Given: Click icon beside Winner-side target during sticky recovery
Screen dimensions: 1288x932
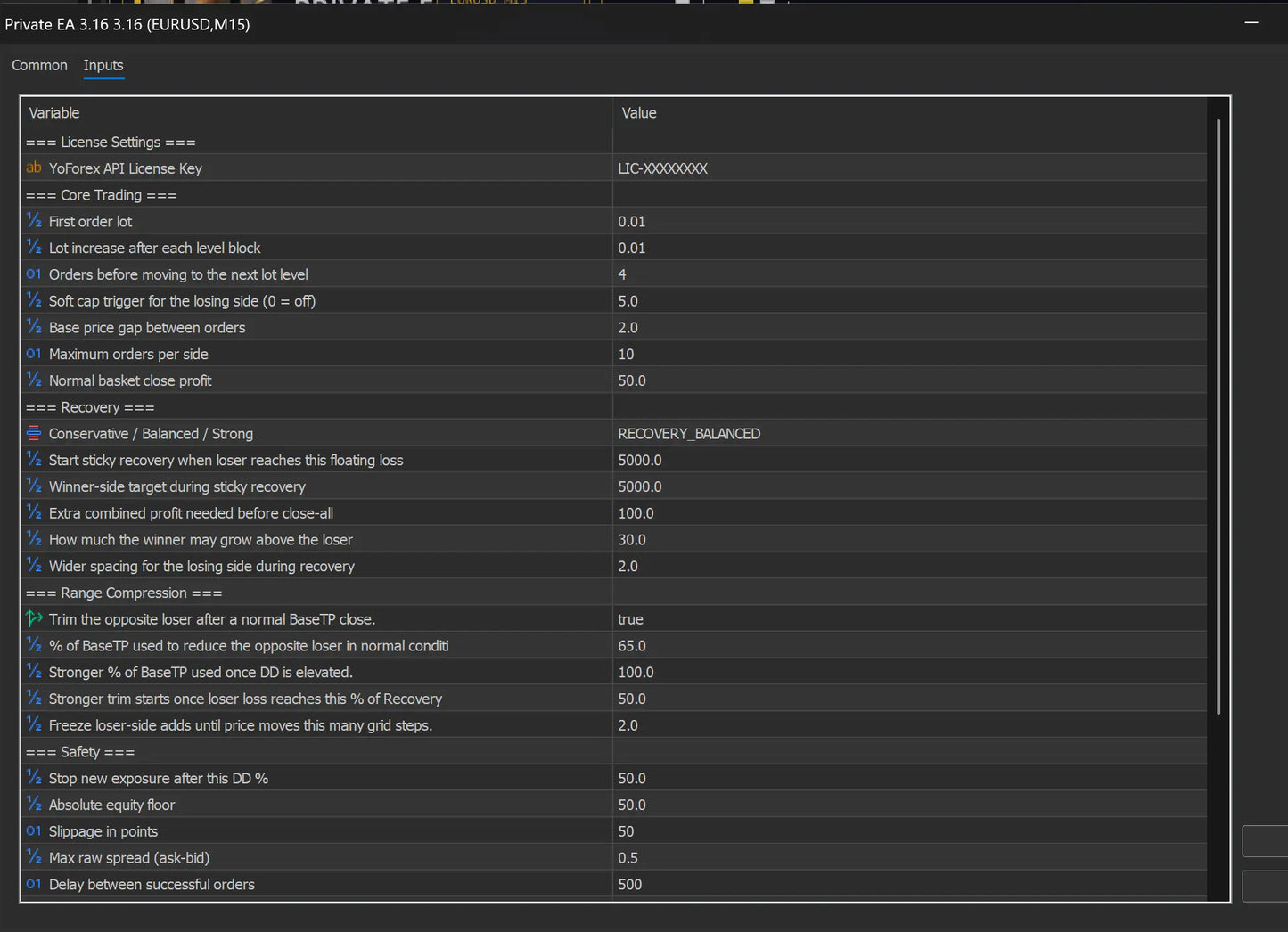Looking at the screenshot, I should click(34, 486).
